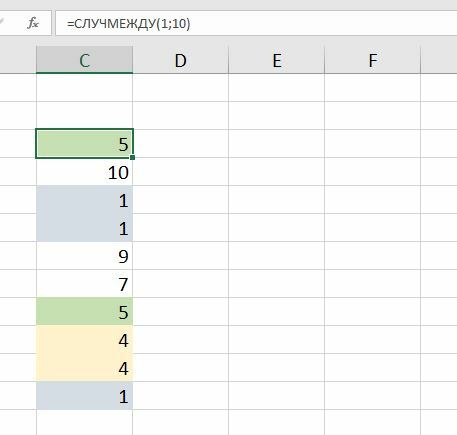Click the cell containing 7
457x435 pixels.
pyautogui.click(x=84, y=284)
